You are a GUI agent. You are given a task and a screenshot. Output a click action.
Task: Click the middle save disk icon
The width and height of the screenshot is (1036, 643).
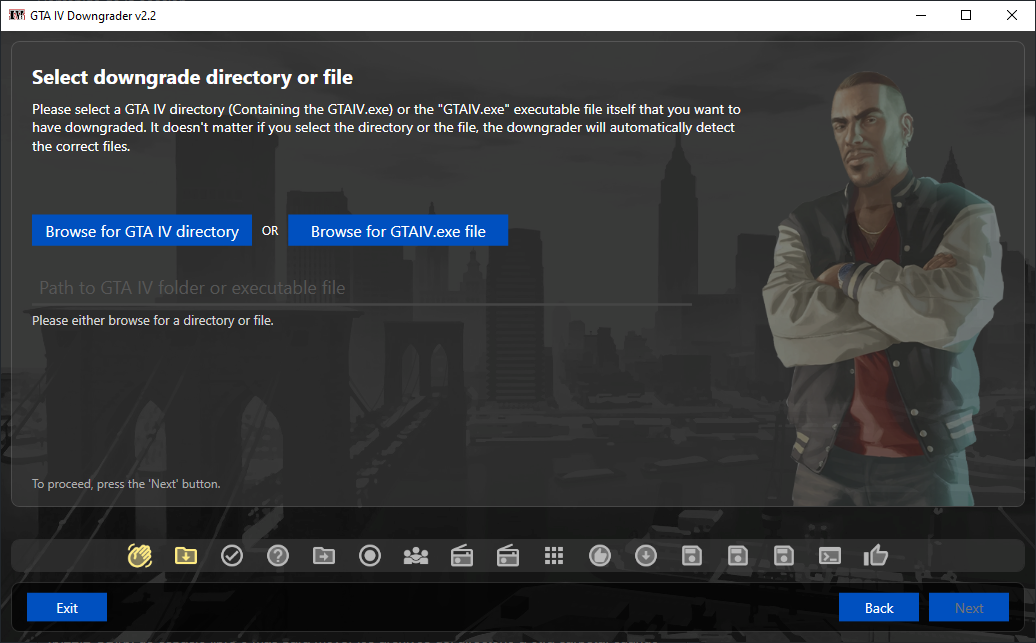pos(737,556)
